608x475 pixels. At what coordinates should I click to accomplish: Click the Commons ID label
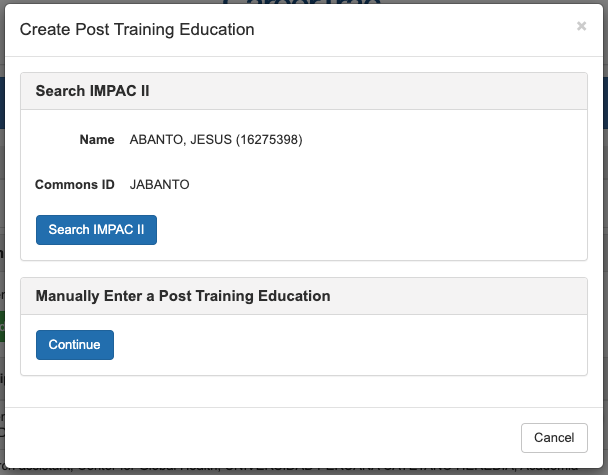[x=75, y=185]
